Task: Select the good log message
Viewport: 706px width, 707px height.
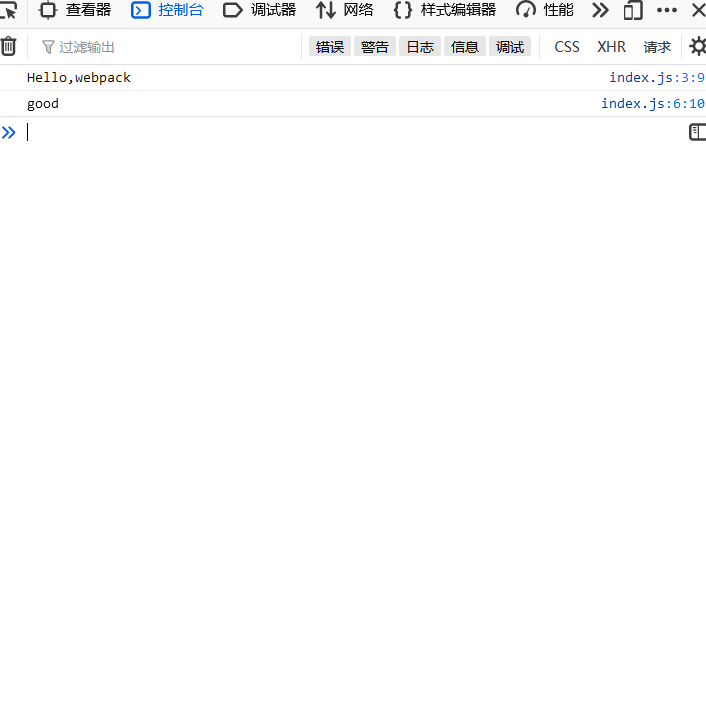Action: coord(43,104)
